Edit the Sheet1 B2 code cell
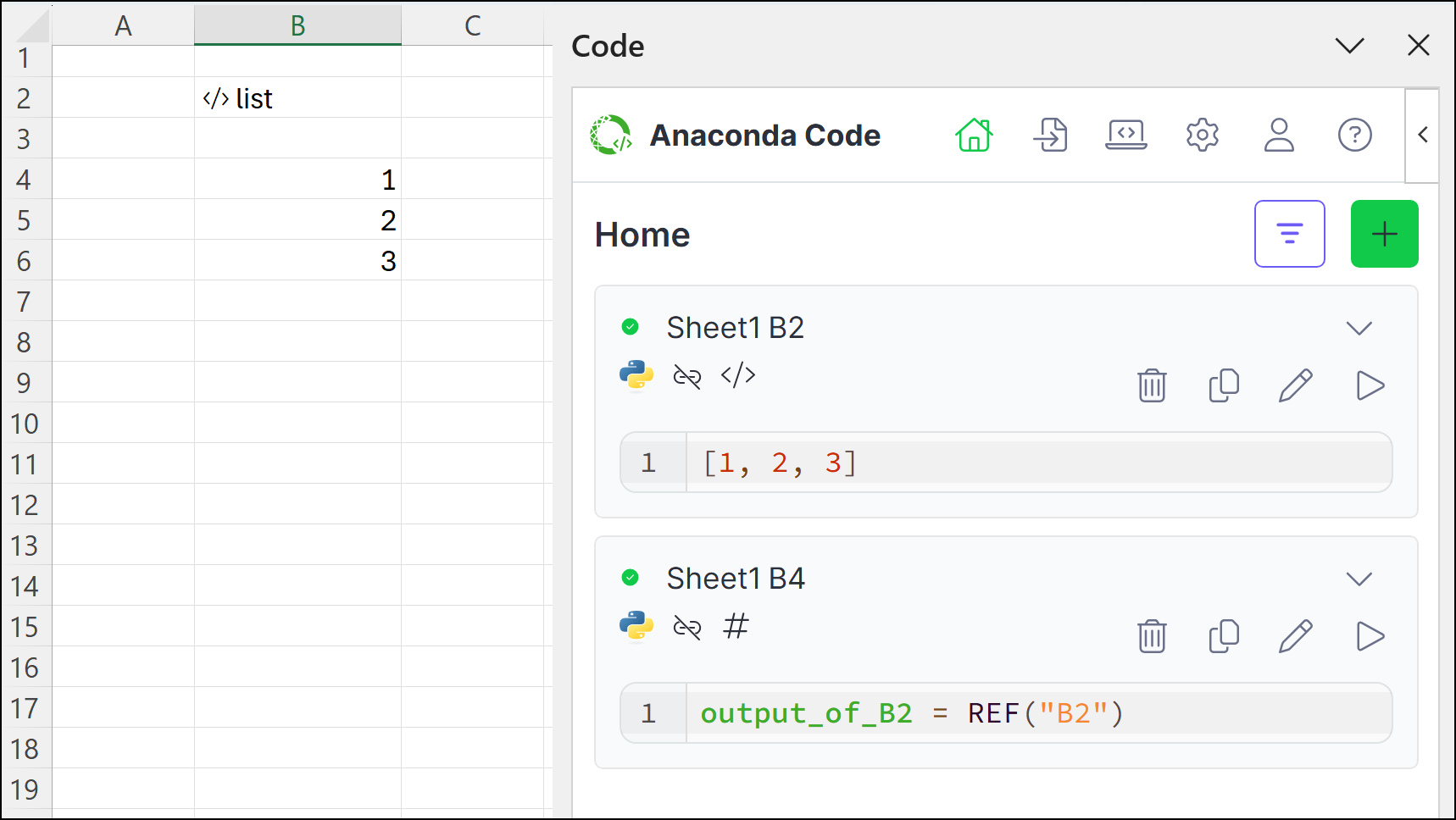The height and width of the screenshot is (820, 1456). 1296,385
